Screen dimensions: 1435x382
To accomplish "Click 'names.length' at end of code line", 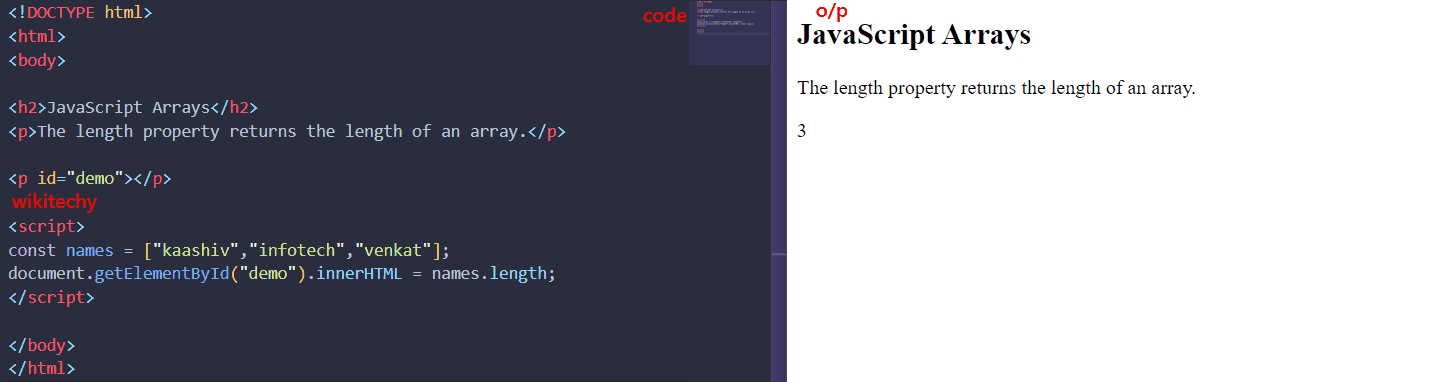I will coord(490,273).
